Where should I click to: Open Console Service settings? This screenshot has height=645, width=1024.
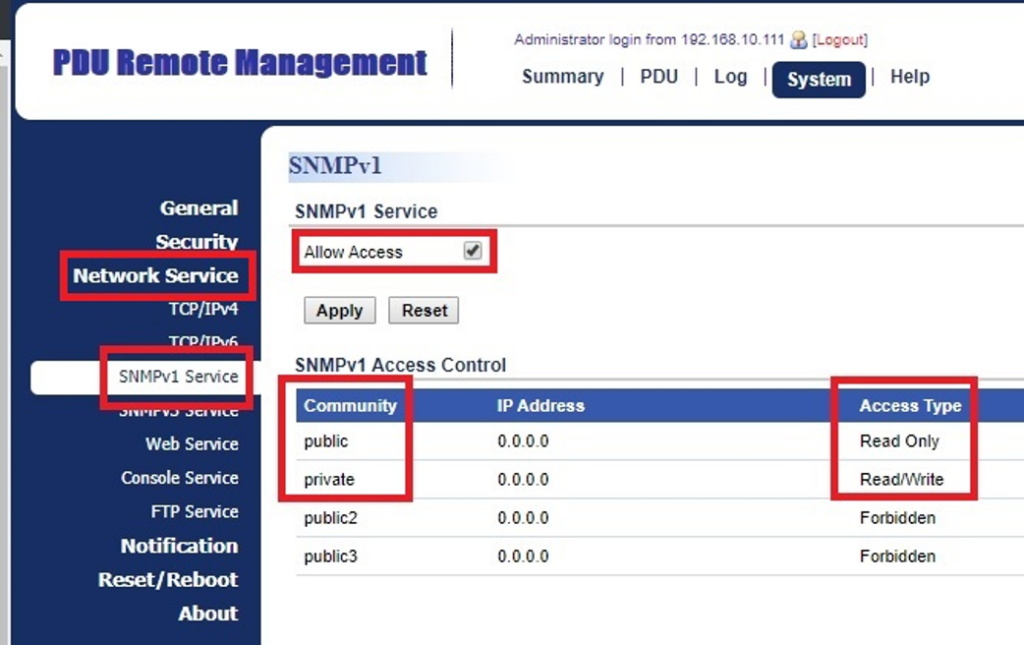[180, 478]
